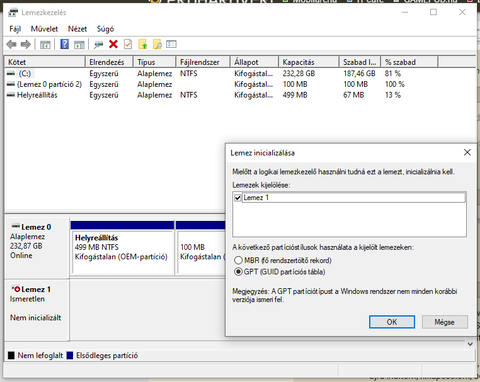Click the Lemez 1 red error disk icon
The height and width of the screenshot is (382, 480).
tap(16, 289)
